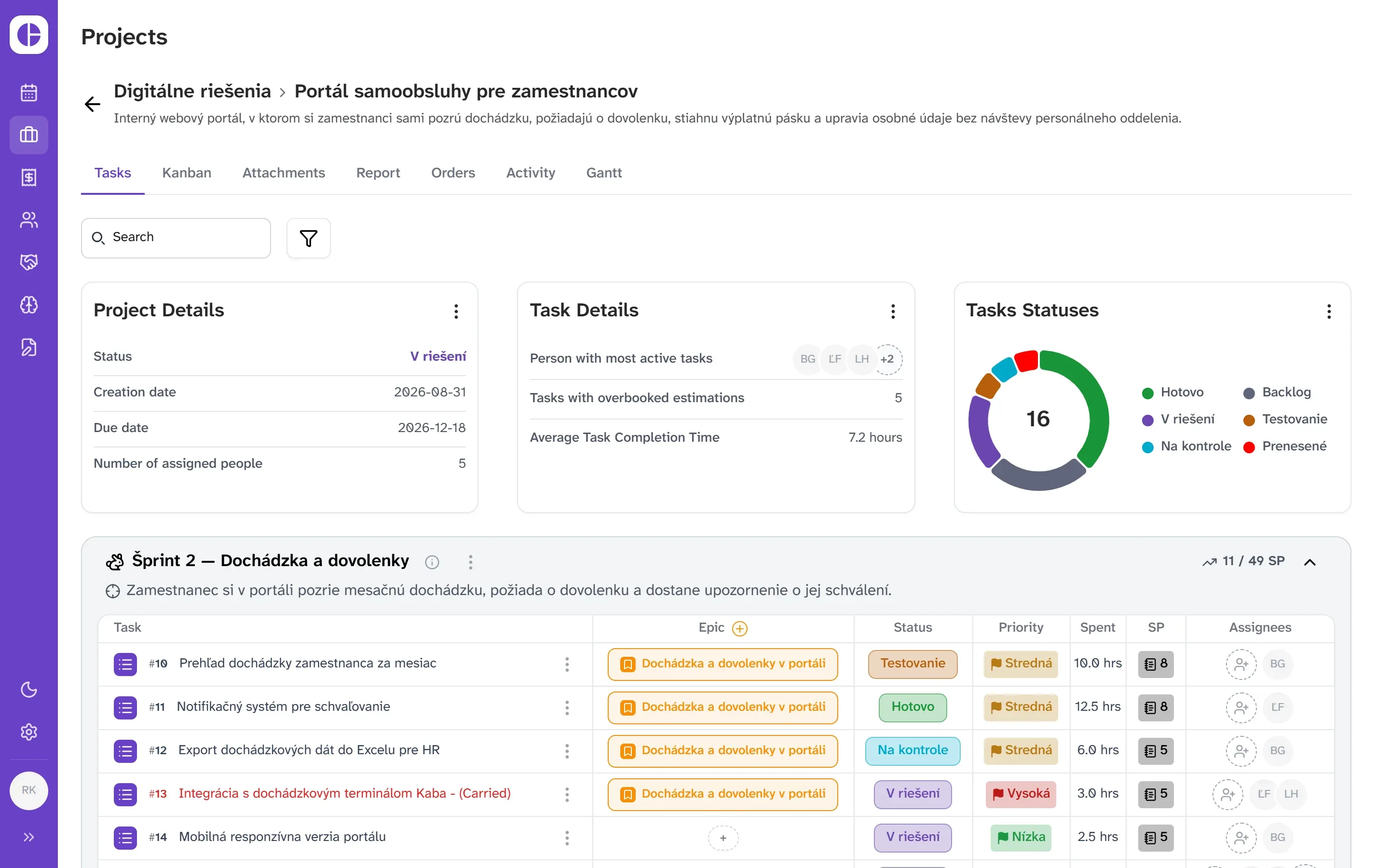Open the projects briefcase sidebar icon
Screen dimensions: 1389x868
[29, 135]
